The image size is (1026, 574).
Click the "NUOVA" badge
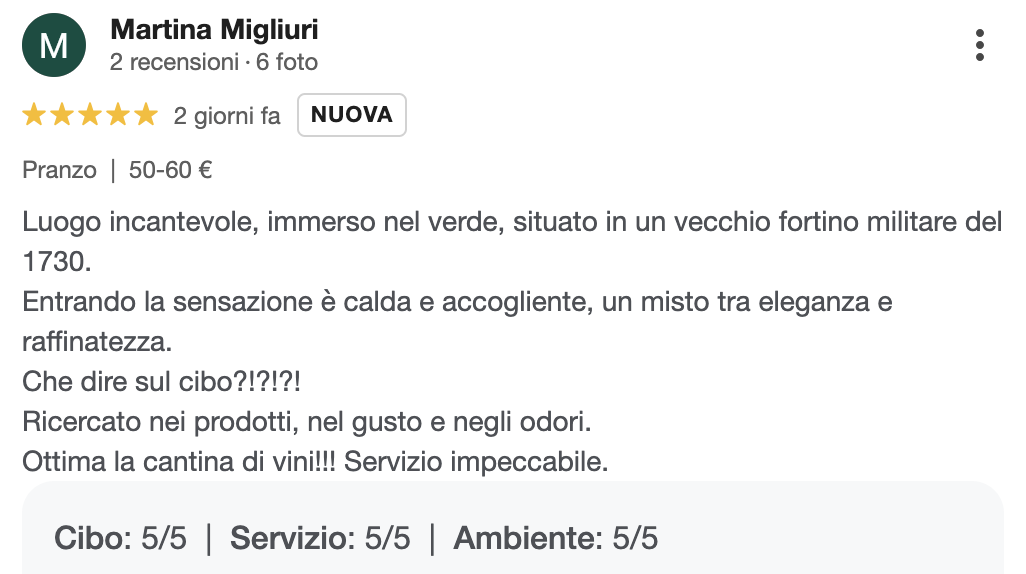tap(352, 115)
